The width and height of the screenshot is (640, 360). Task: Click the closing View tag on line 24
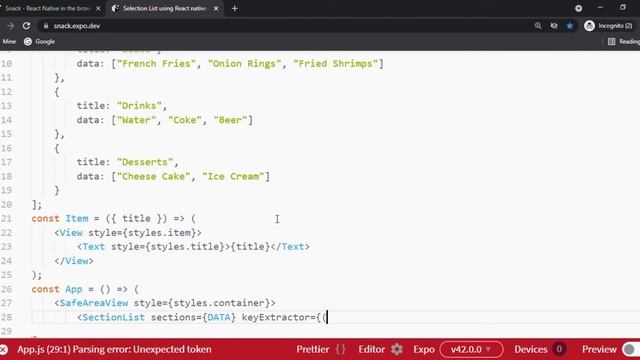(x=74, y=261)
